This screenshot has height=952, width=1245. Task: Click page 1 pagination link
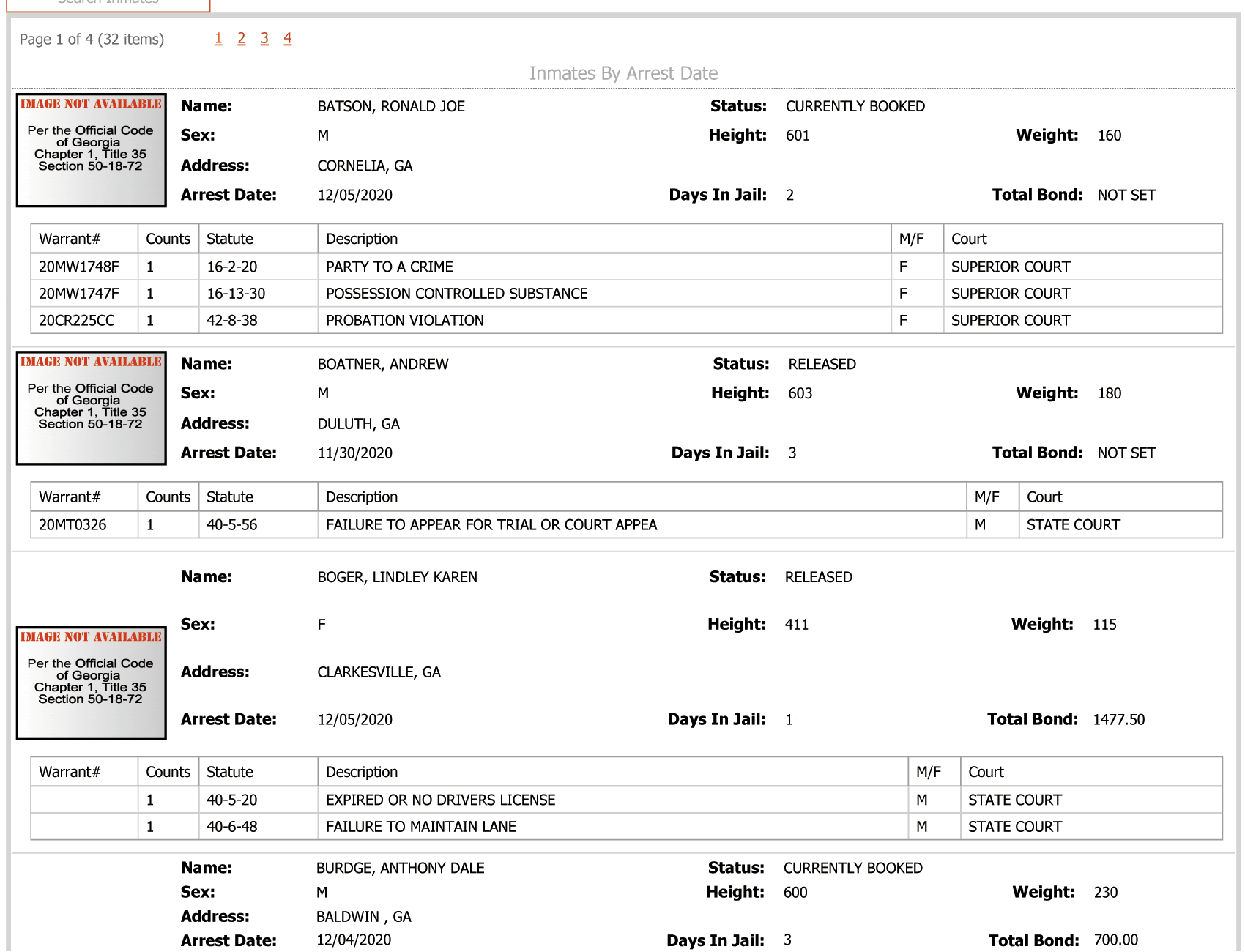[218, 39]
